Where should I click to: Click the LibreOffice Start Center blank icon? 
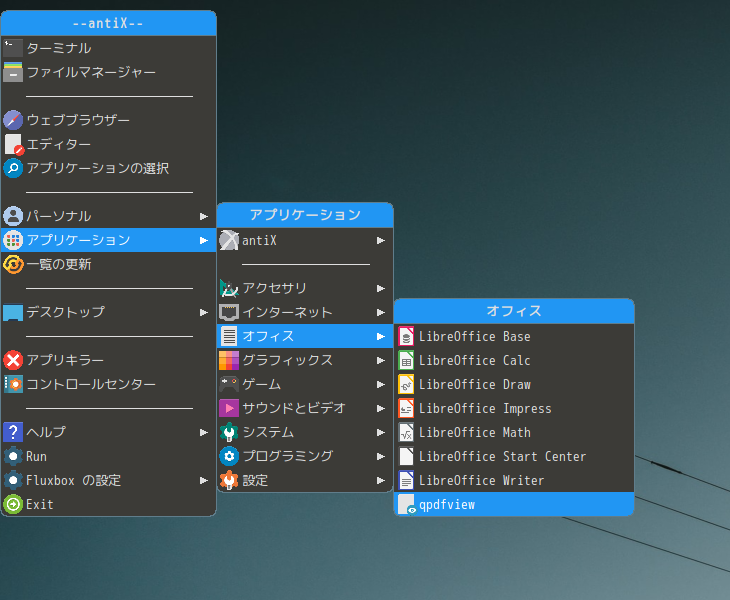pyautogui.click(x=406, y=456)
